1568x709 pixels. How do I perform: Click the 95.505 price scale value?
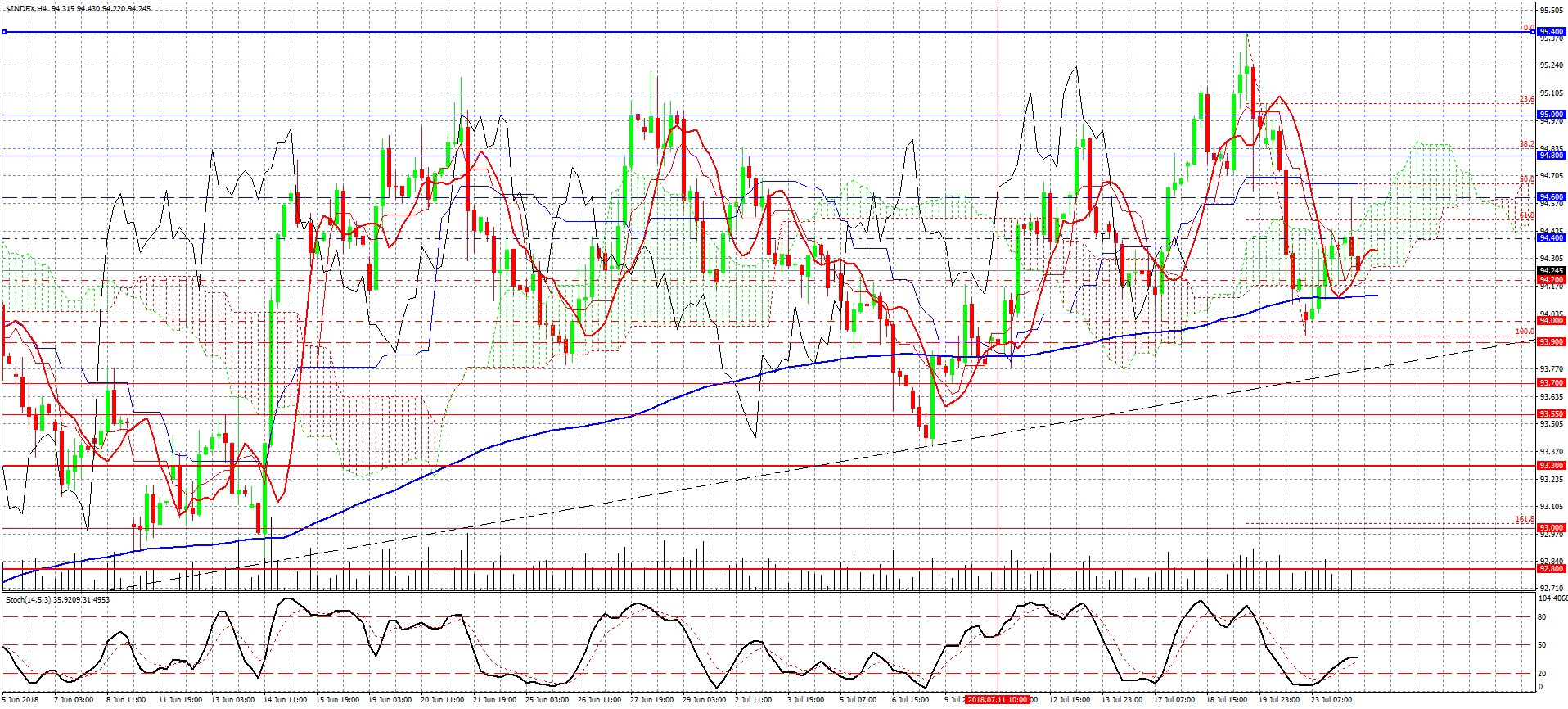click(1551, 11)
